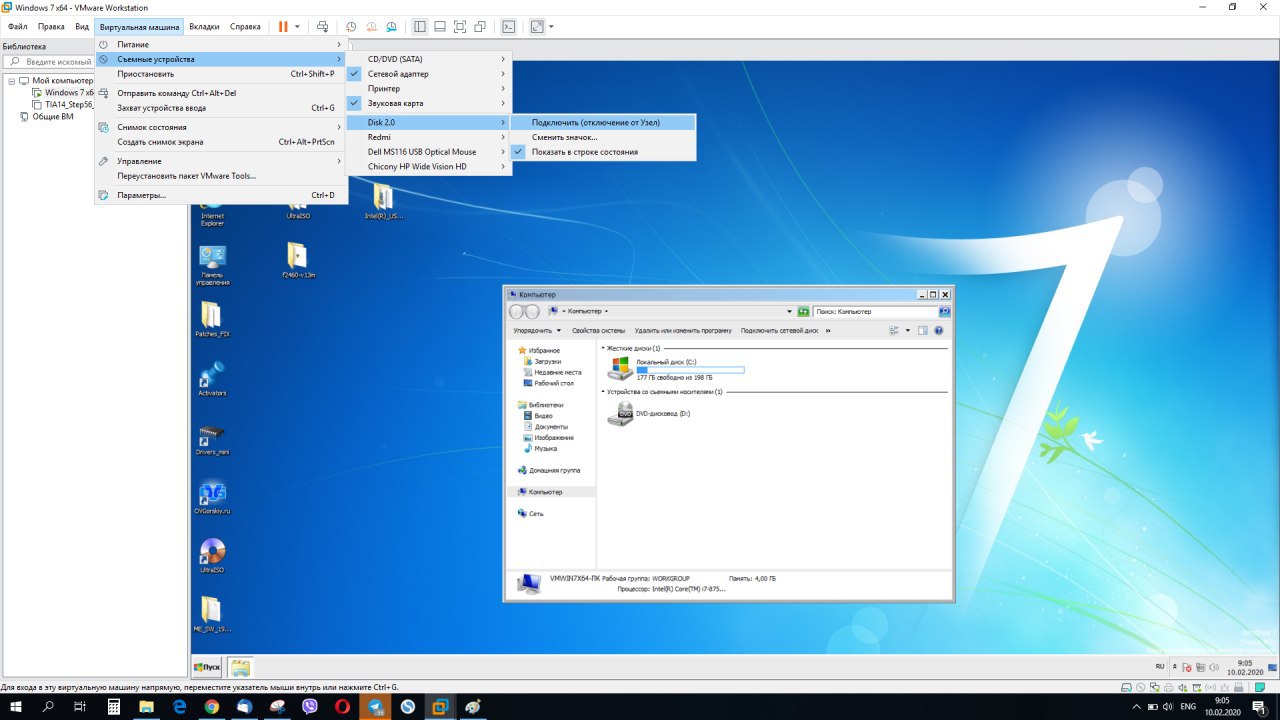Open Параметры from the VM menu
The width and height of the screenshot is (1280, 720).
click(x=221, y=195)
